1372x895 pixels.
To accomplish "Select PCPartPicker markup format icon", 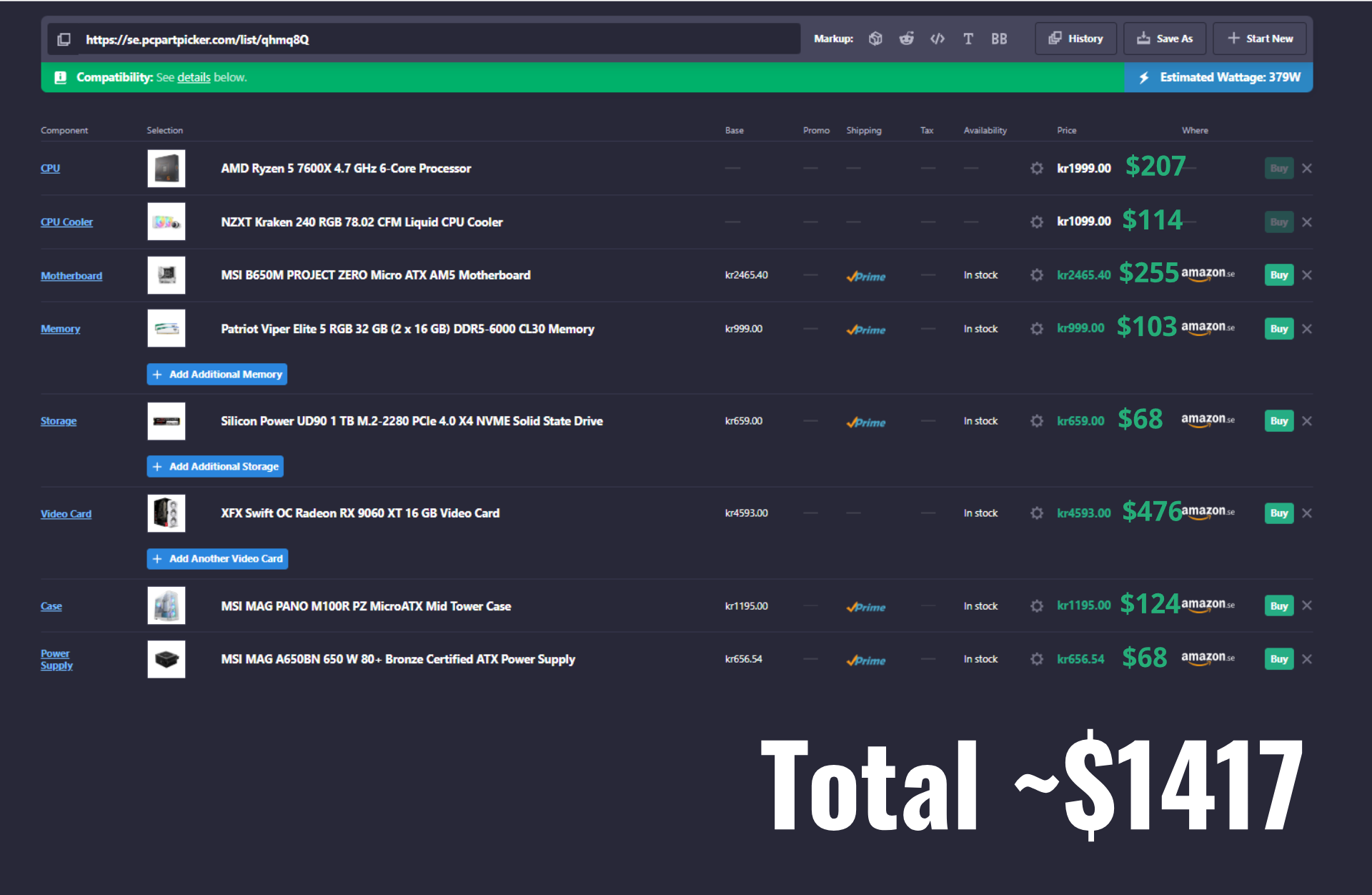I will click(875, 39).
